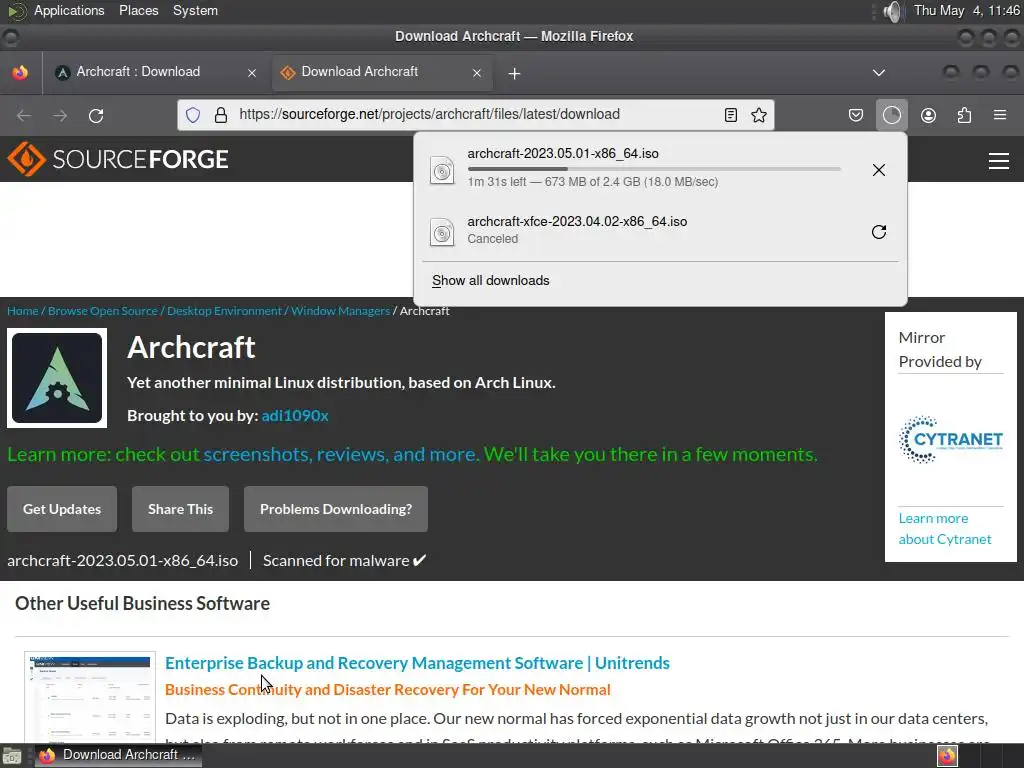Click the Problems Downloading? button
The height and width of the screenshot is (768, 1024).
click(x=336, y=509)
